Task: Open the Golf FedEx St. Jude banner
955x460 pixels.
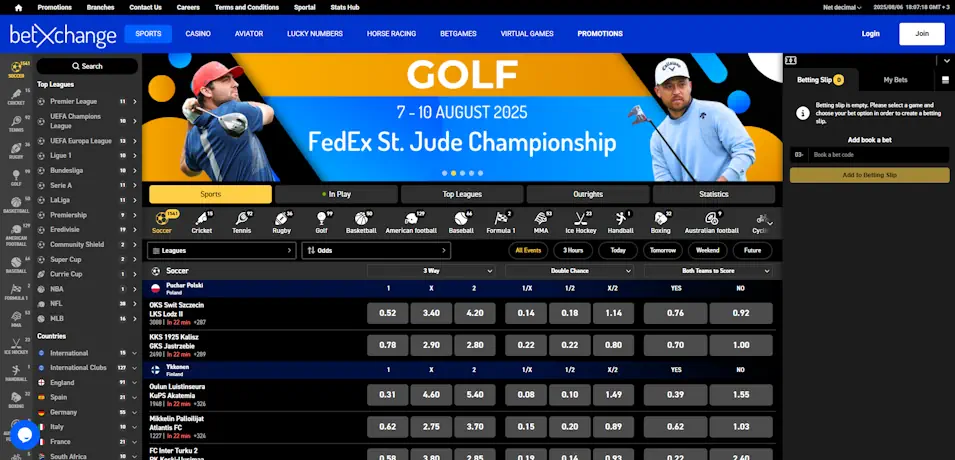Action: 462,117
